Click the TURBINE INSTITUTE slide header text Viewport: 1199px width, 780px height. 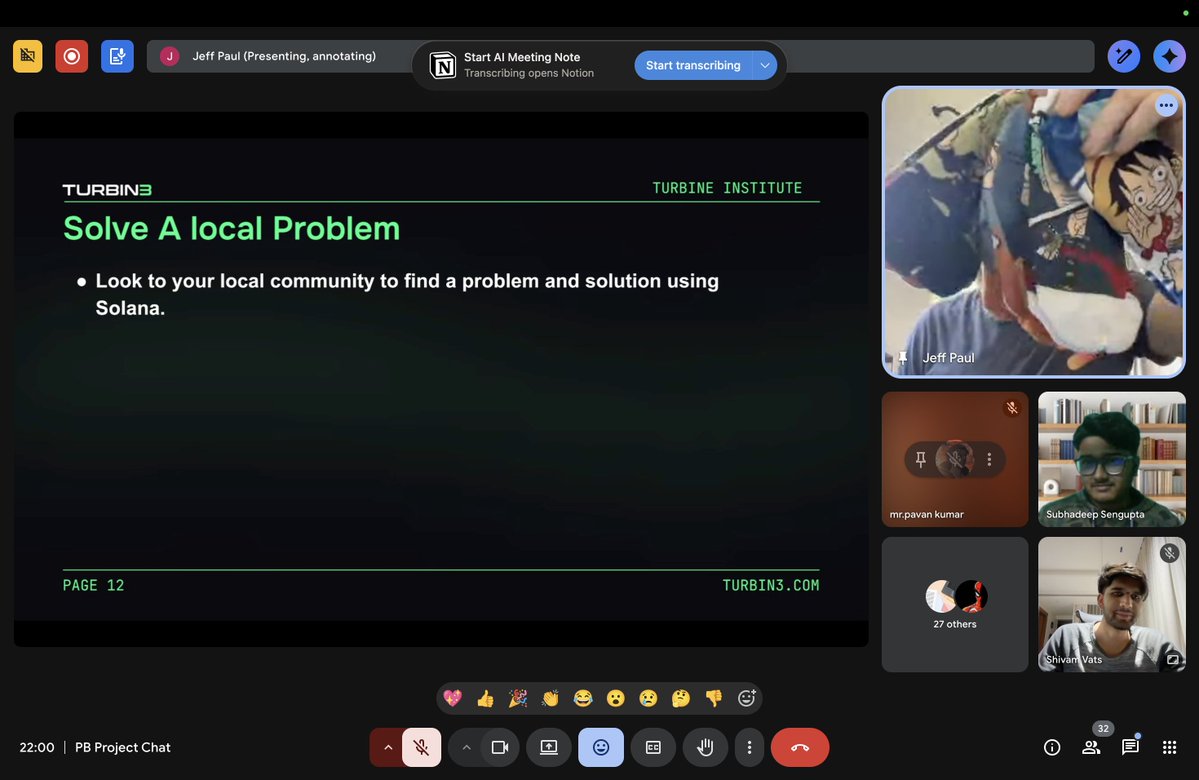point(727,188)
